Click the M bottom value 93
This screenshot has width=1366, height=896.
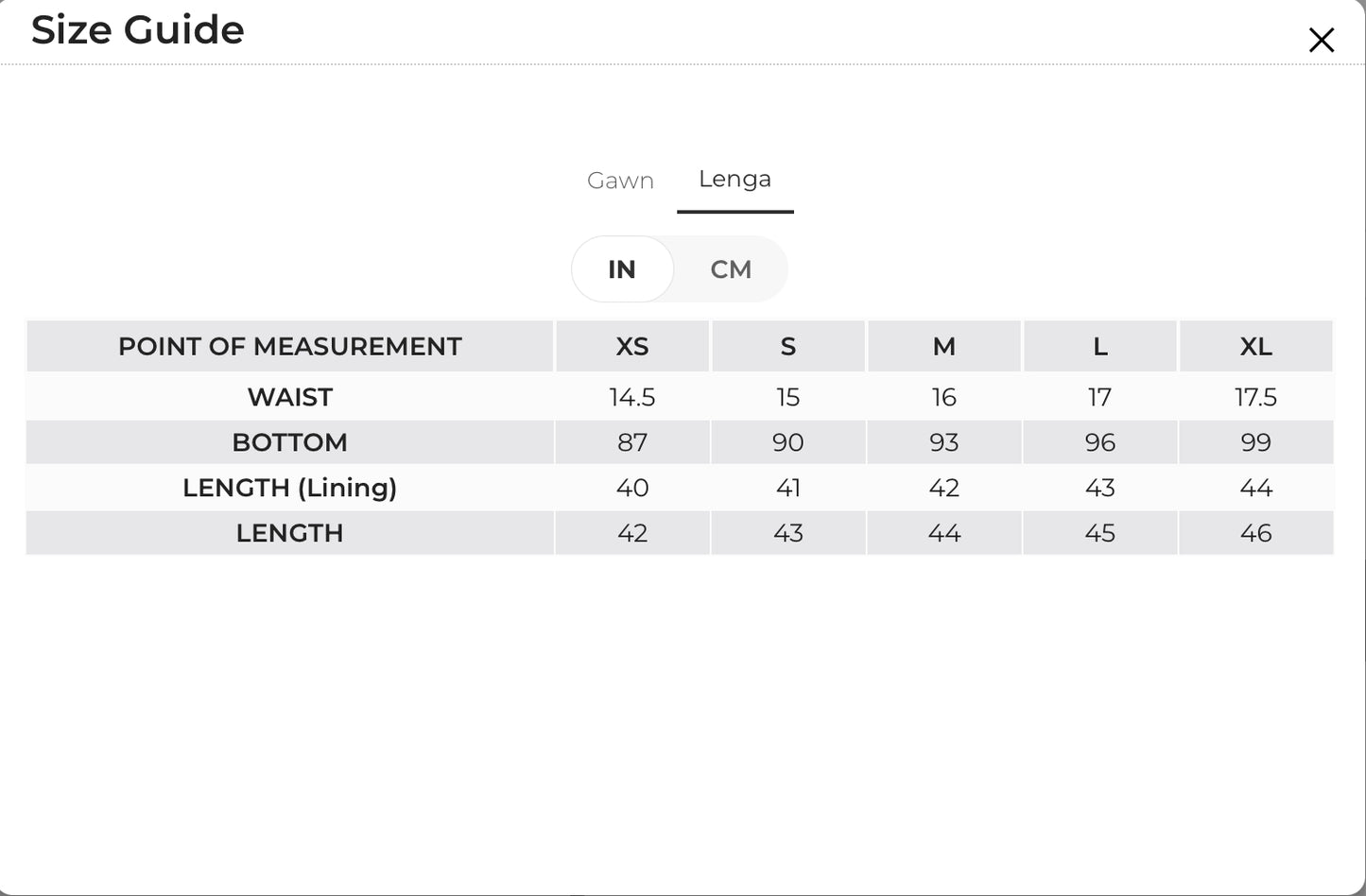[x=944, y=442]
